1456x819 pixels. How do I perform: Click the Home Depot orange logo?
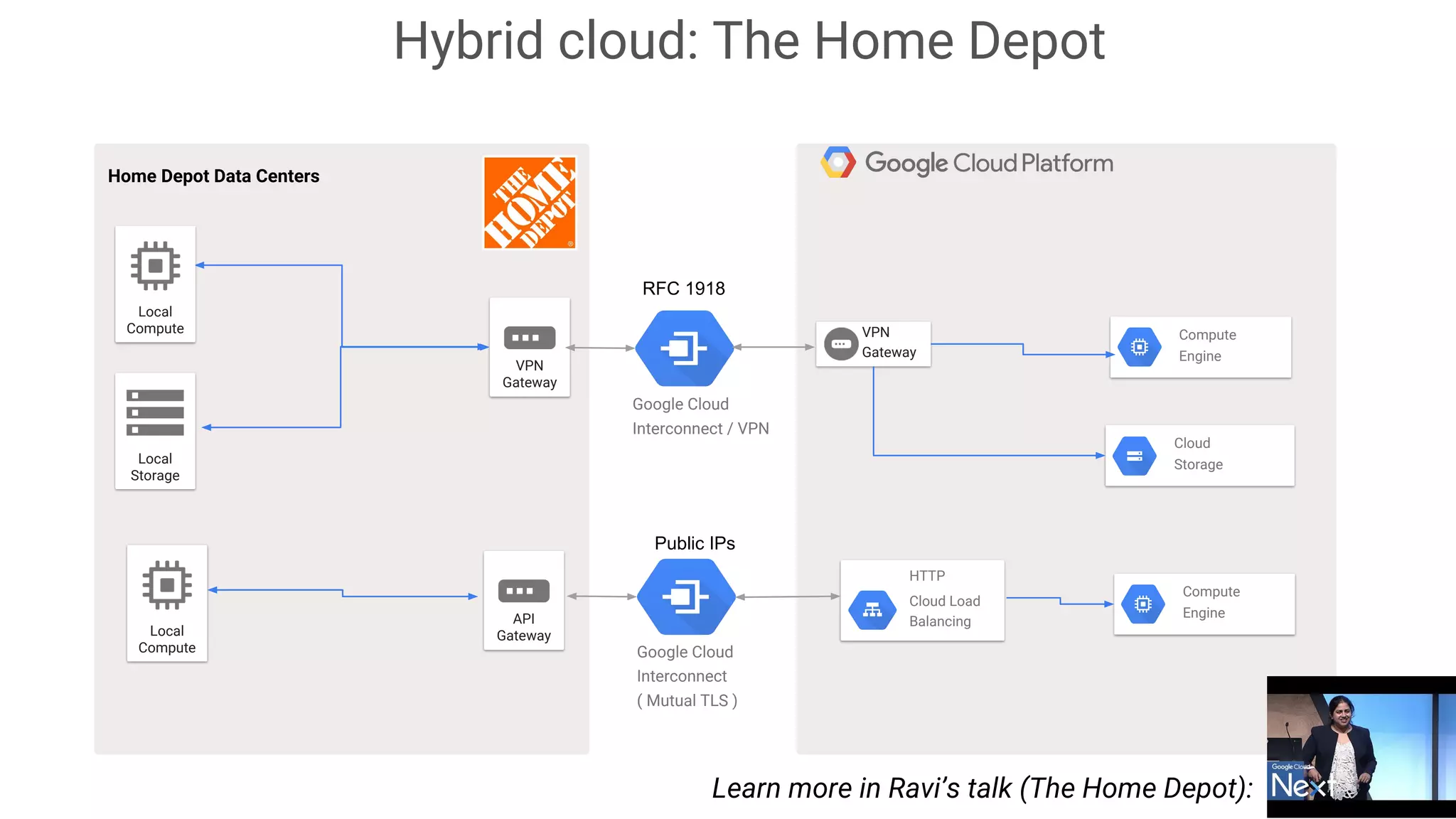529,203
